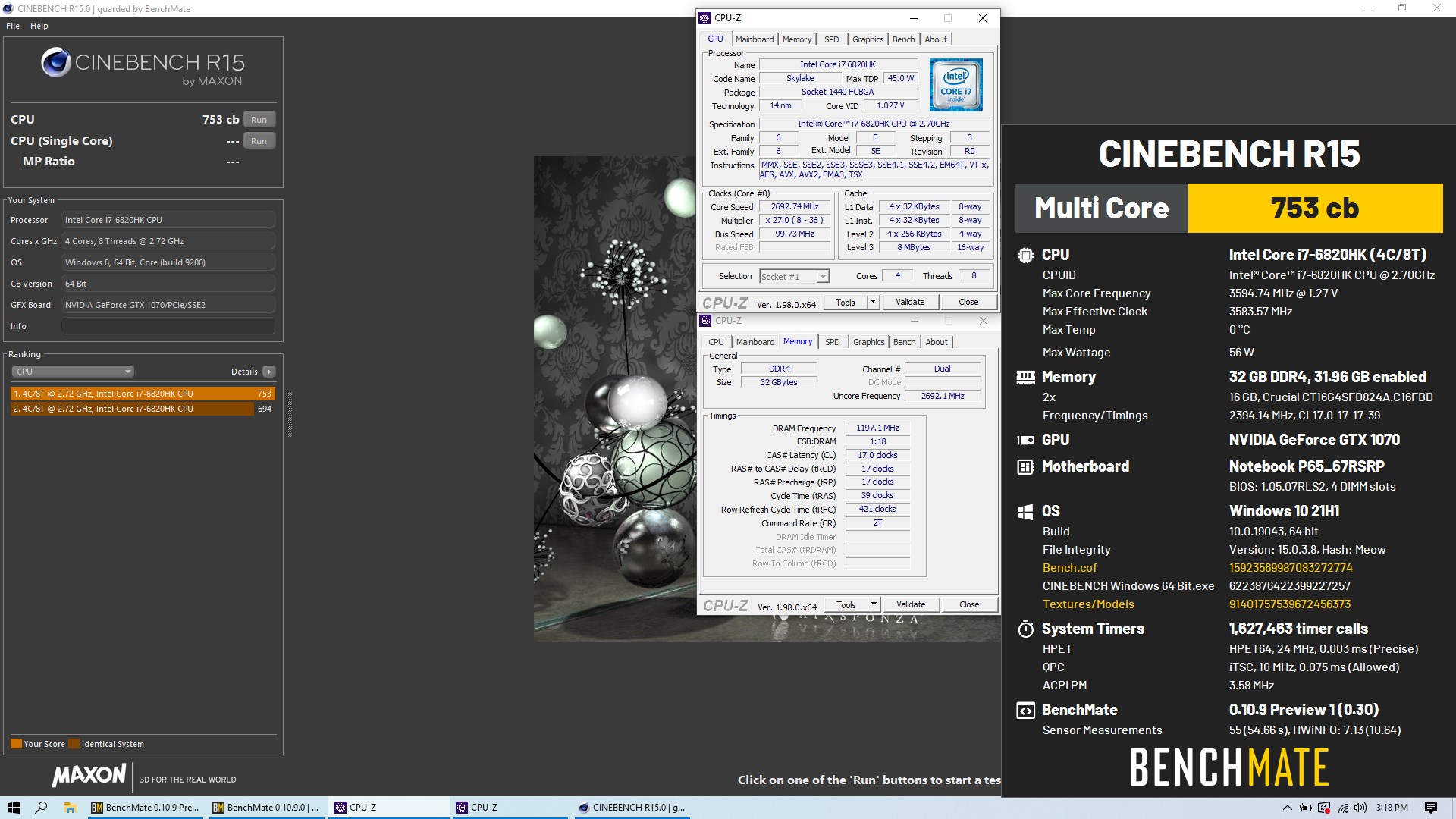This screenshot has width=1456, height=819.
Task: Click the OS Windows icon in BenchMate panel
Action: tap(1025, 512)
